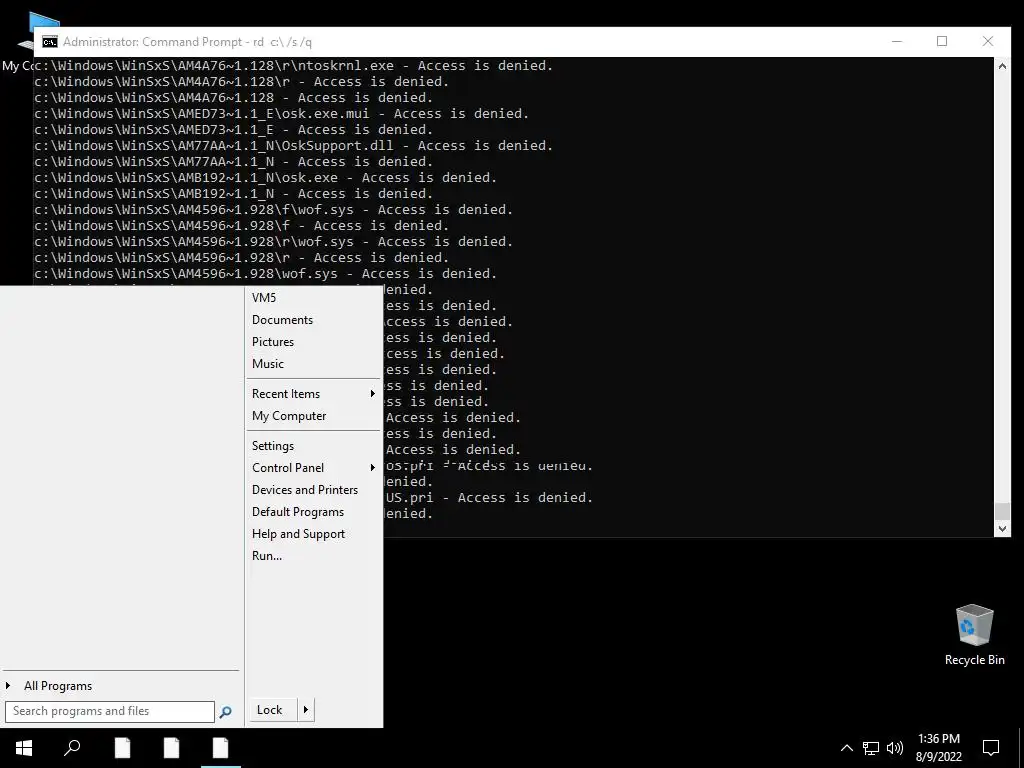
Task: Expand the Control Panel submenu arrow
Action: pyautogui.click(x=372, y=468)
